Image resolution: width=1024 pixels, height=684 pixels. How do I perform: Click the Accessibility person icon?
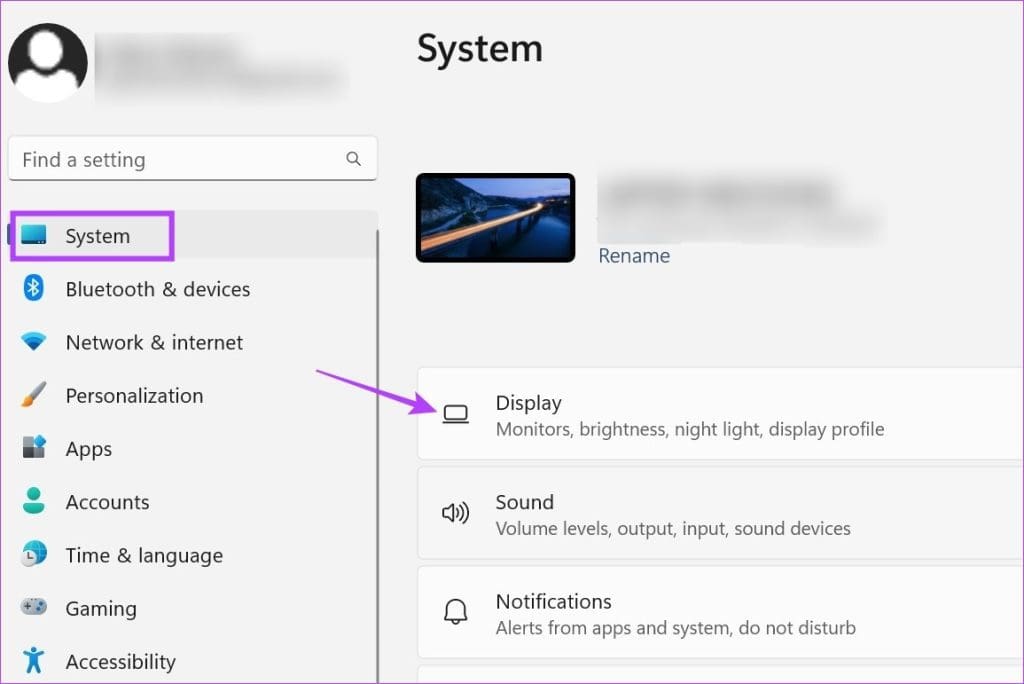[x=36, y=661]
